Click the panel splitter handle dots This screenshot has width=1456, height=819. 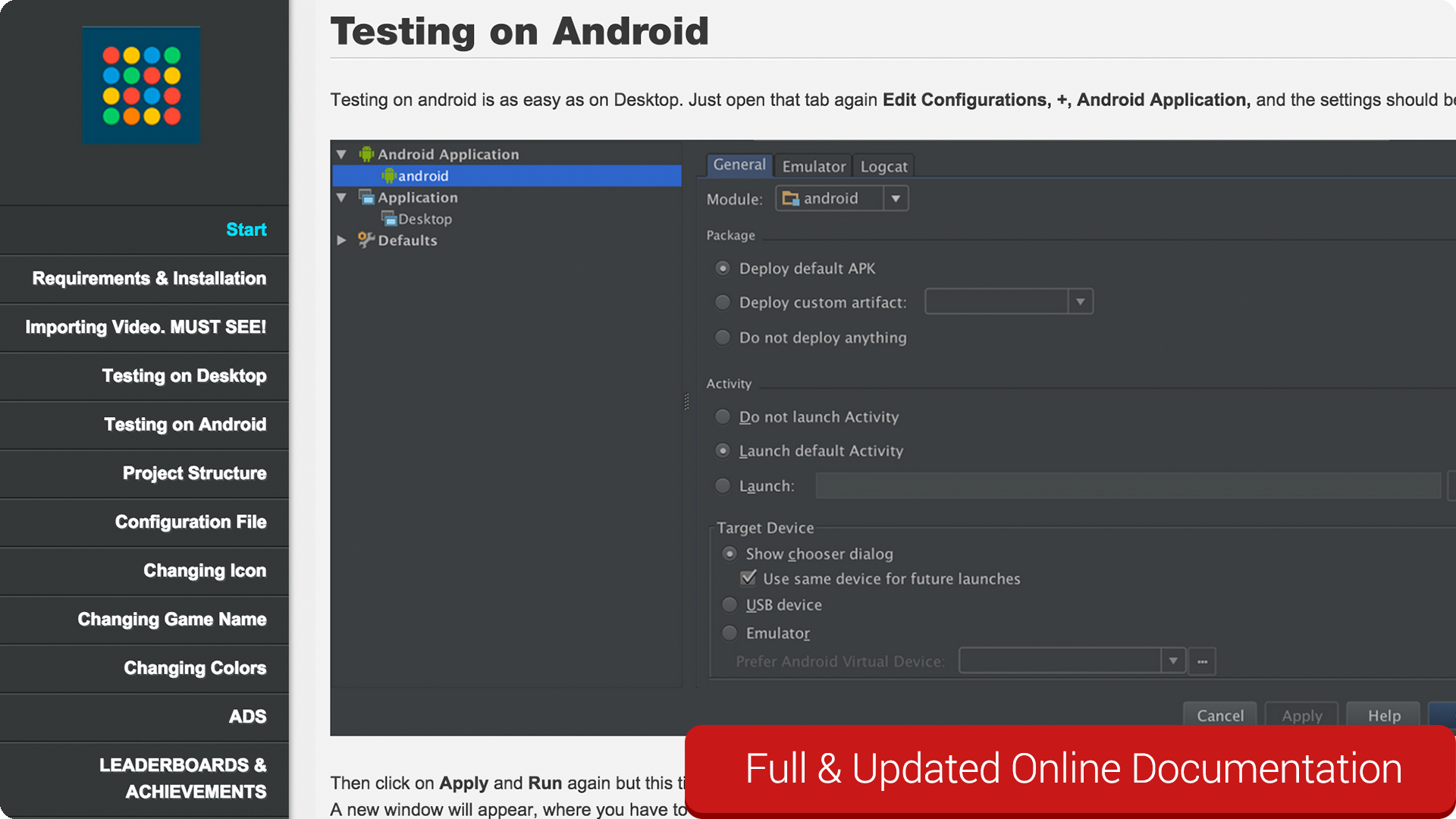687,402
